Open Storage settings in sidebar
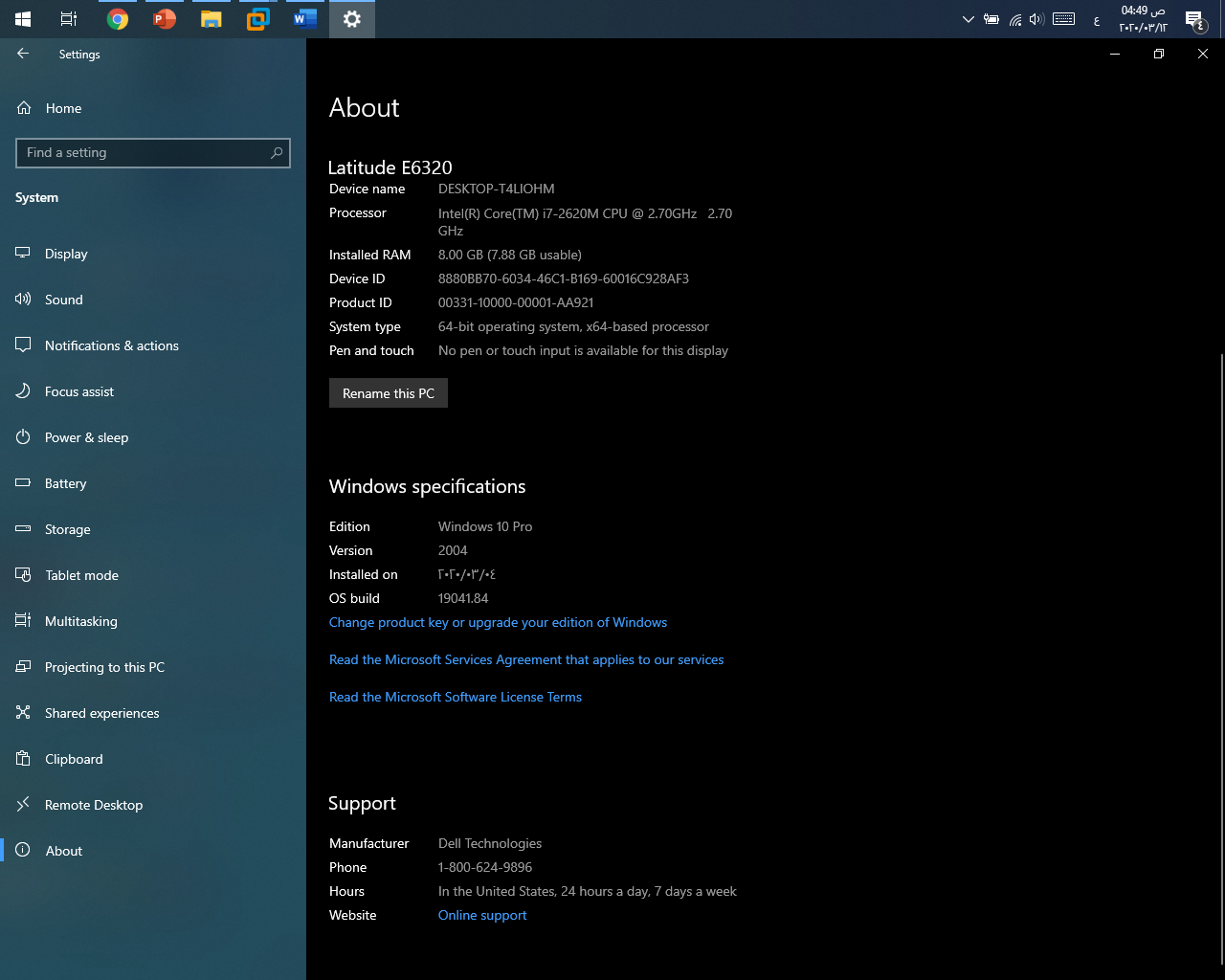1225x980 pixels. (x=153, y=529)
